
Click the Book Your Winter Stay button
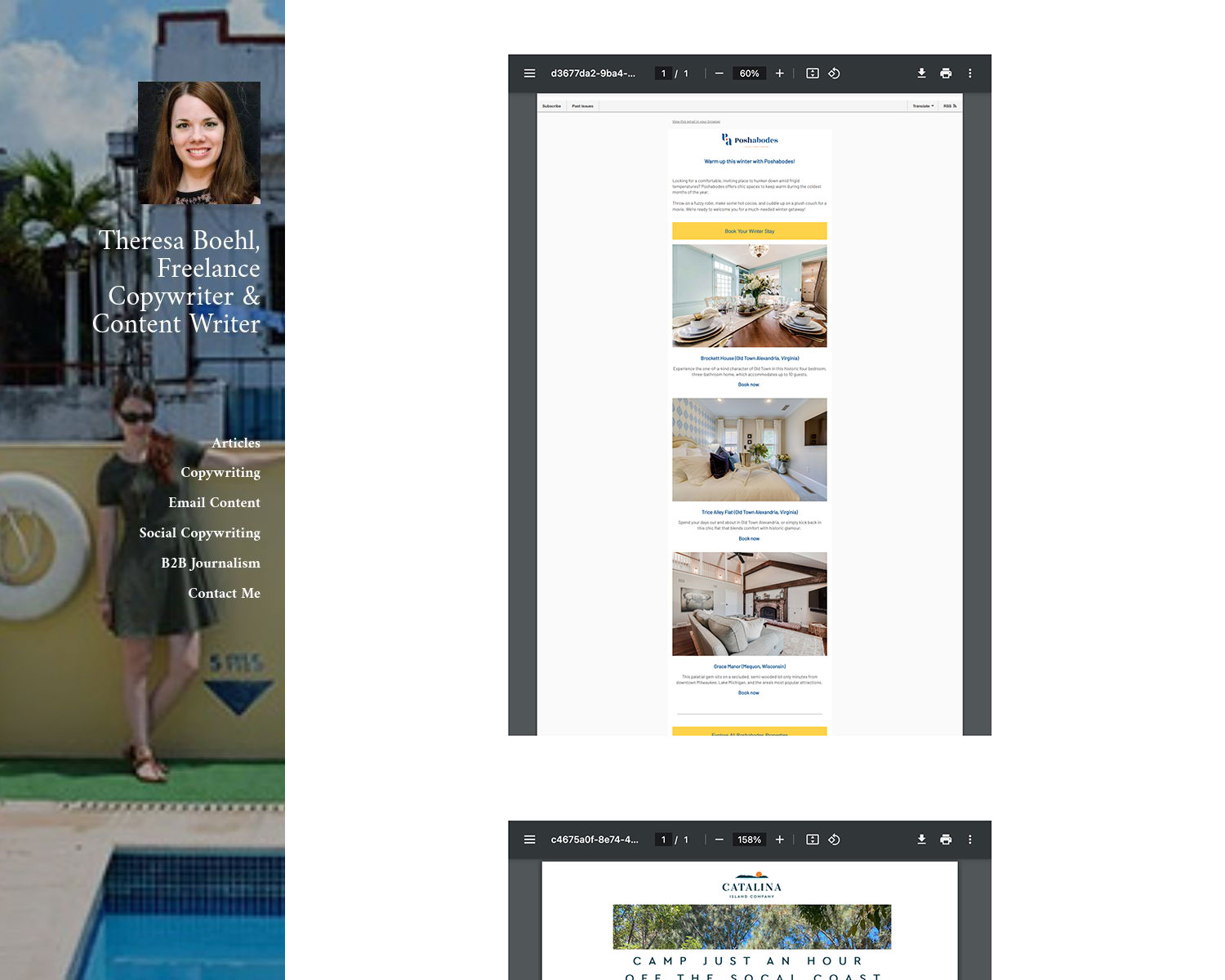pos(749,231)
